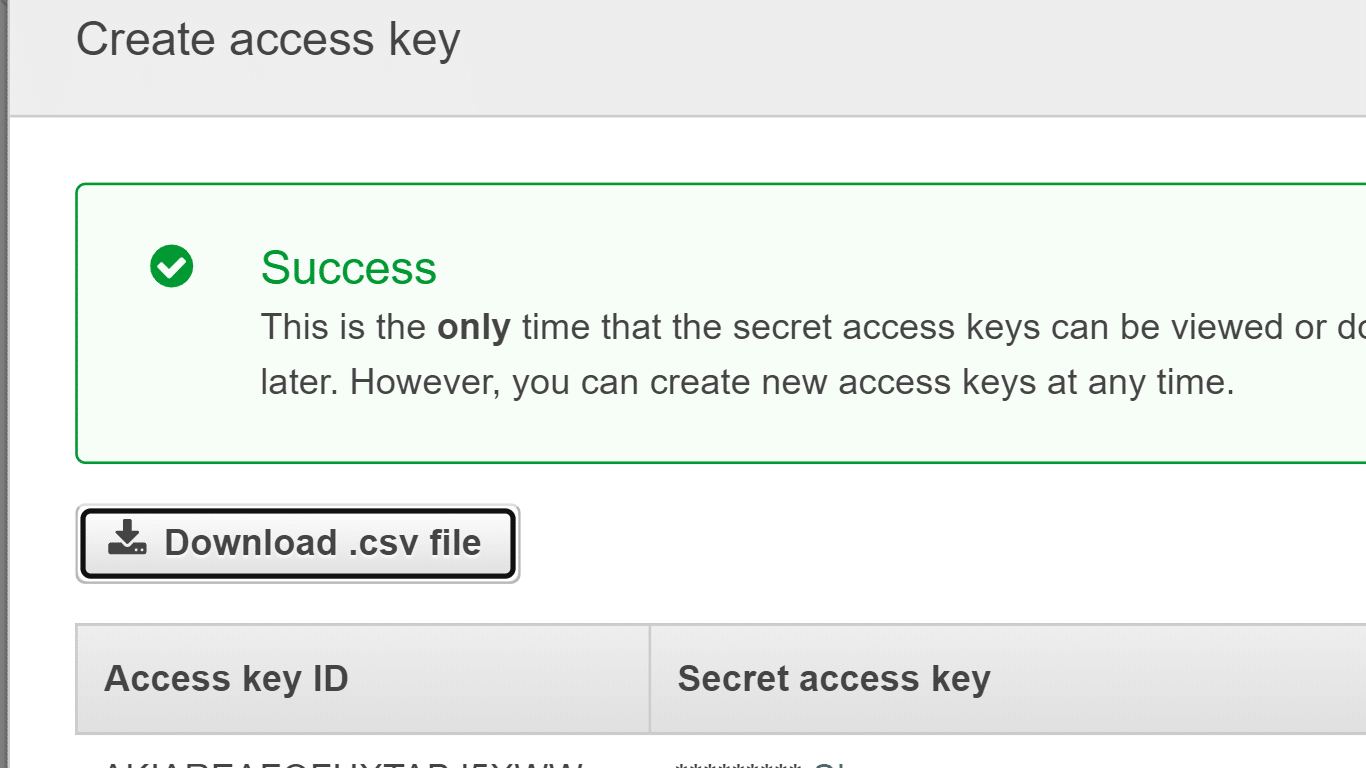Click the green success checkmark icon

click(x=172, y=266)
